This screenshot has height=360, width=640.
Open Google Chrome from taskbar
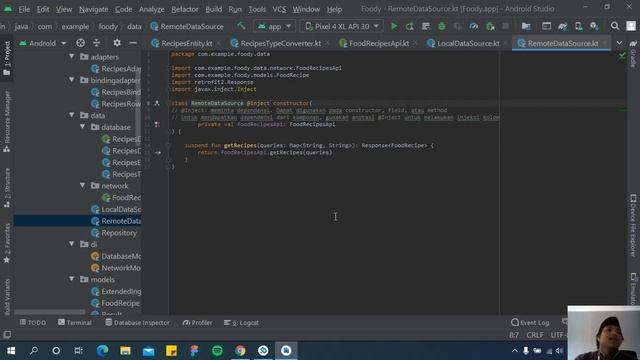240,350
